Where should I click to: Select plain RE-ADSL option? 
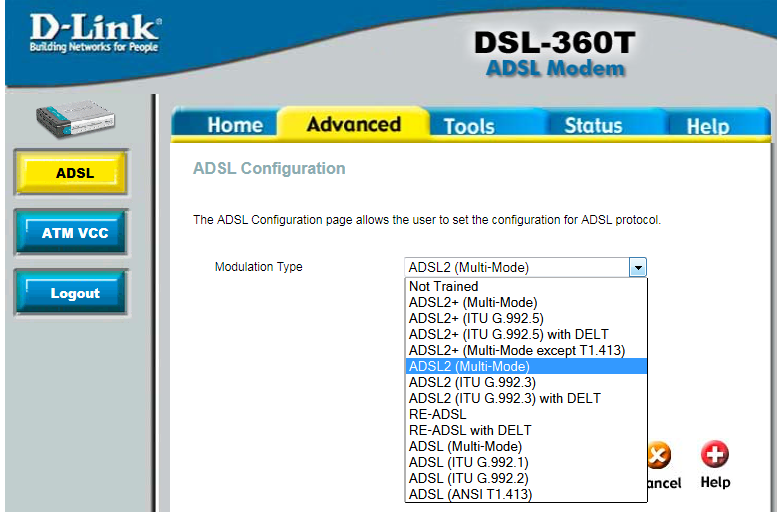pyautogui.click(x=526, y=414)
